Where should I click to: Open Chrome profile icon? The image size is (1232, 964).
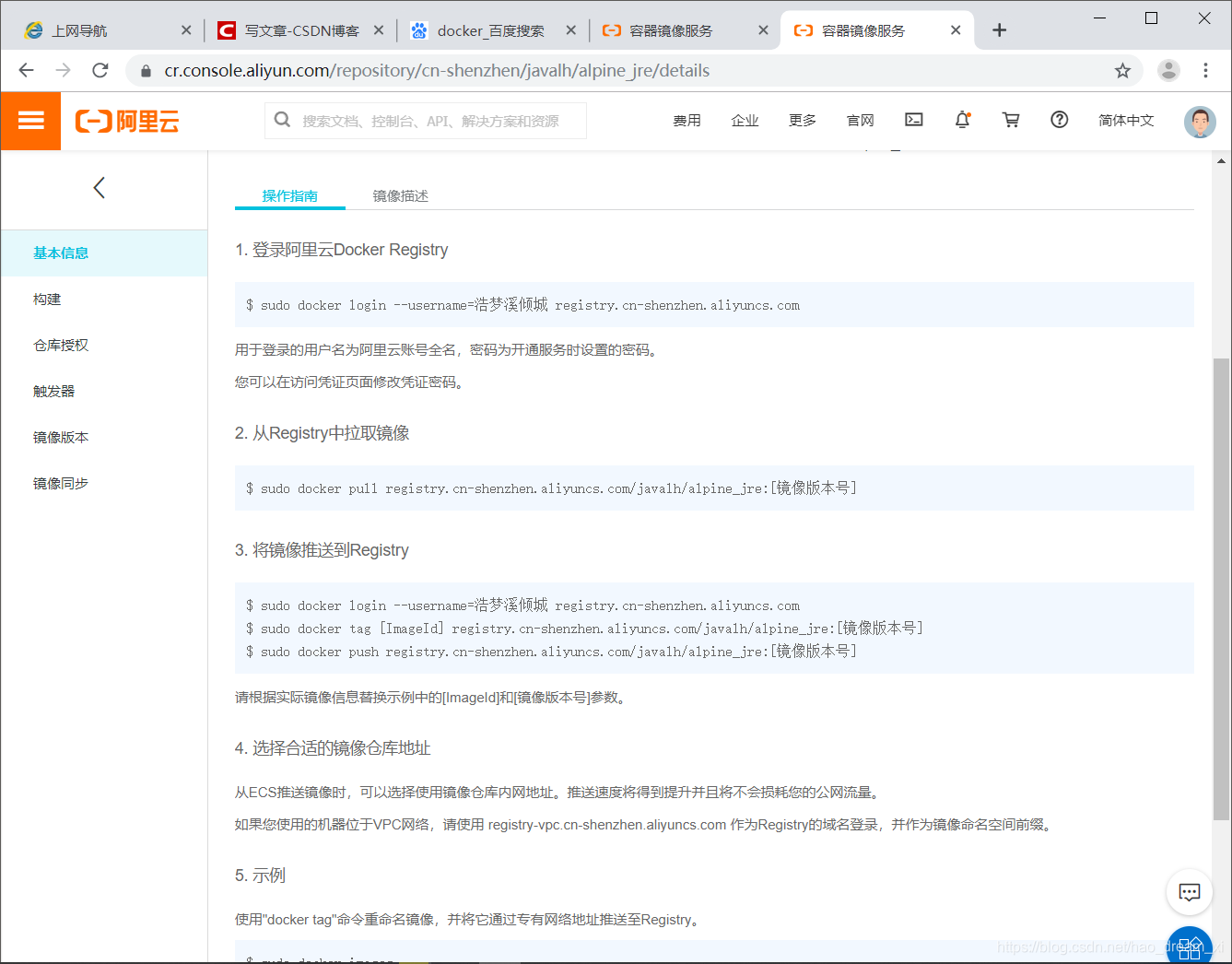(1168, 70)
